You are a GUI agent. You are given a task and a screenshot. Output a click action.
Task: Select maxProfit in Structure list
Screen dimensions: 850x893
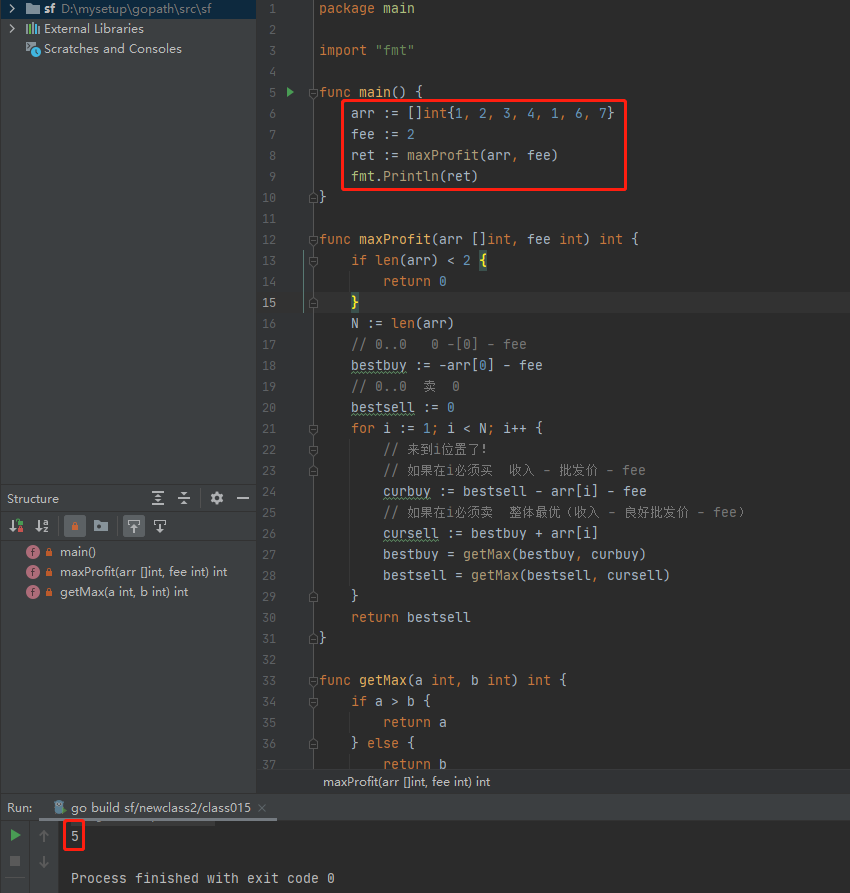(x=144, y=572)
